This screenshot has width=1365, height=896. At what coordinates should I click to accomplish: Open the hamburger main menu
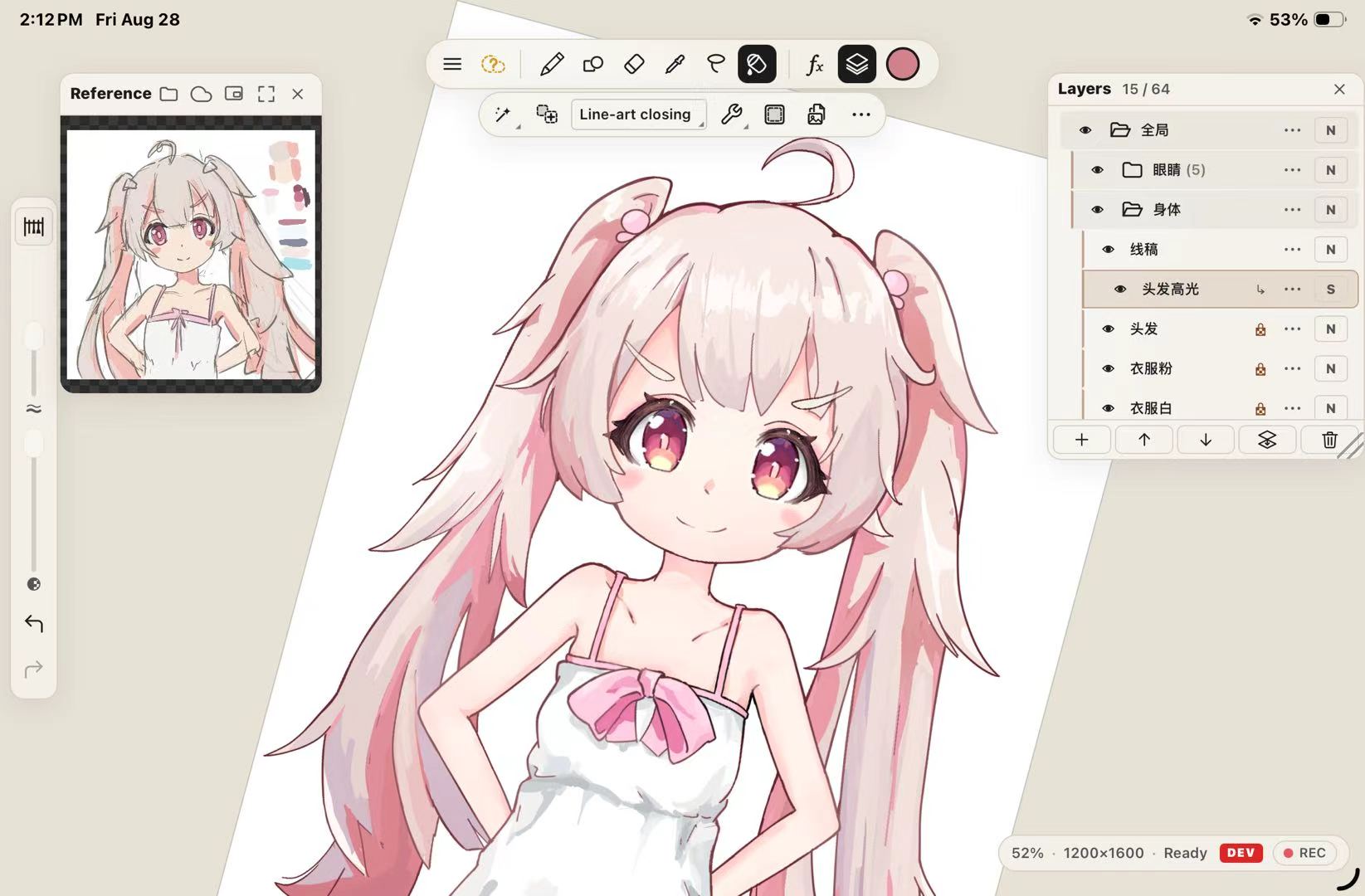point(452,64)
